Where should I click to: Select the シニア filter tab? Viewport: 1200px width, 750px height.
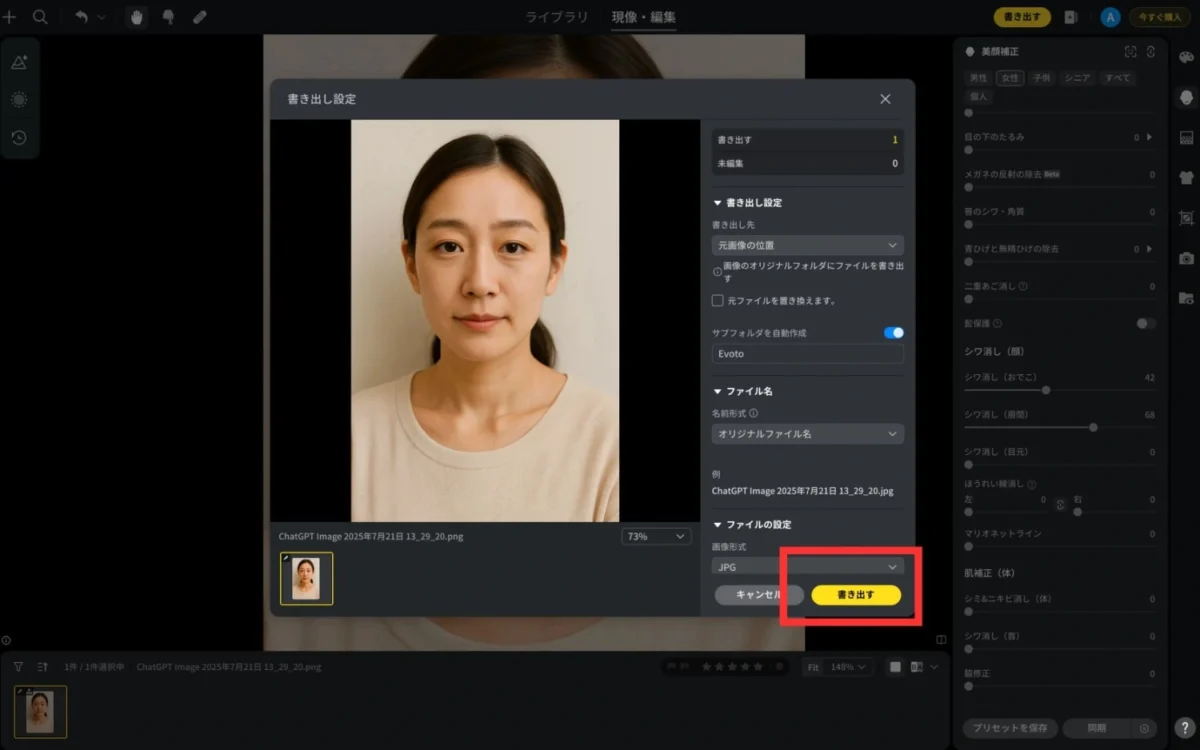point(1077,78)
